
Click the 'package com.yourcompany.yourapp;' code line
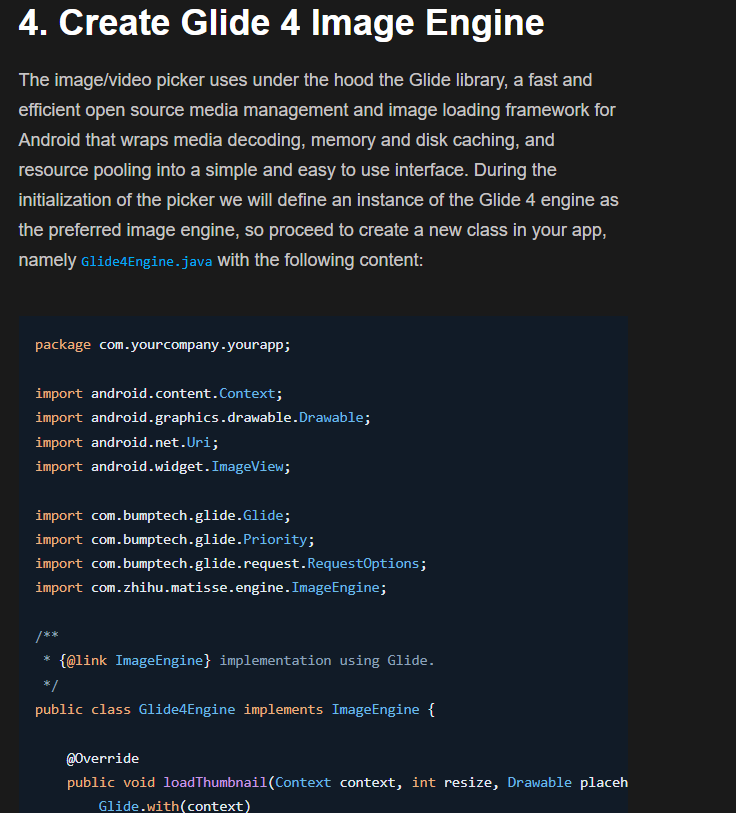point(163,345)
